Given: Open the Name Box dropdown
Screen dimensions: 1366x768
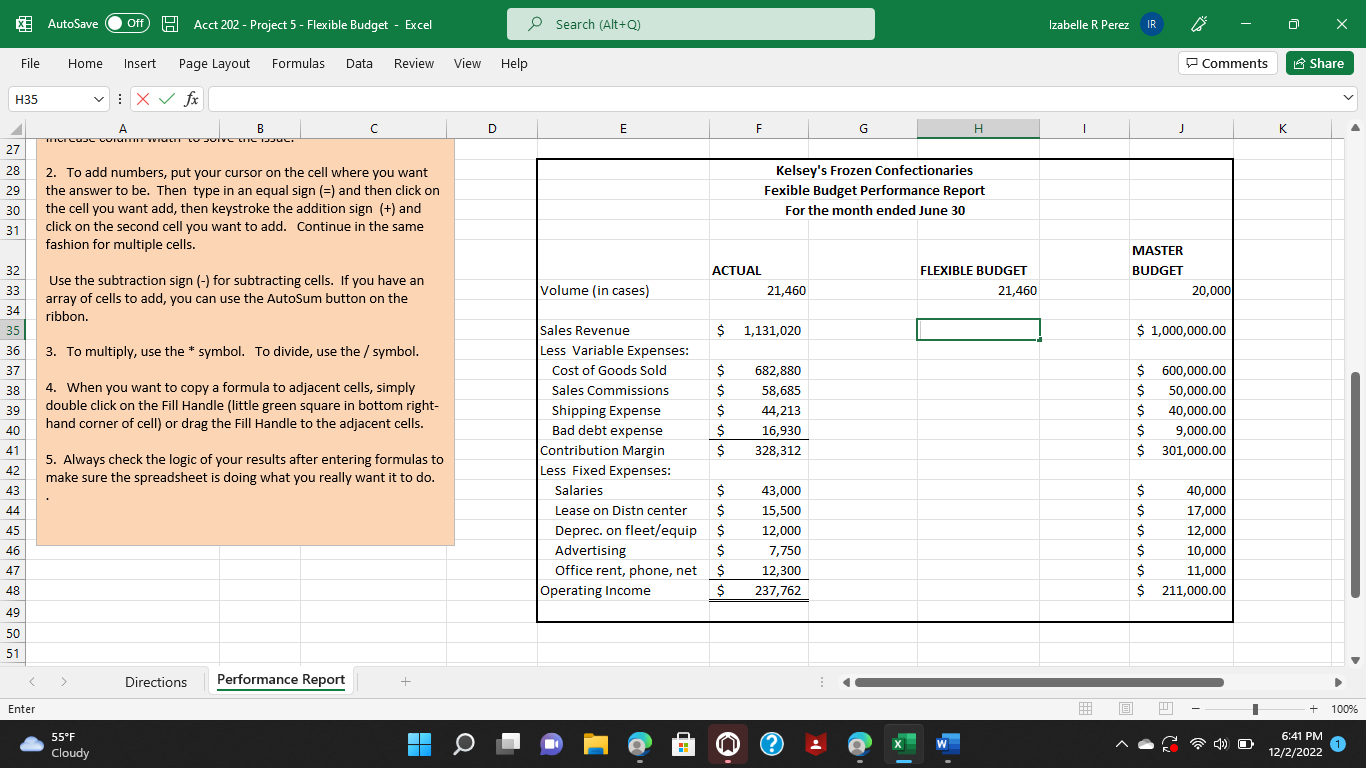Looking at the screenshot, I should coord(98,97).
